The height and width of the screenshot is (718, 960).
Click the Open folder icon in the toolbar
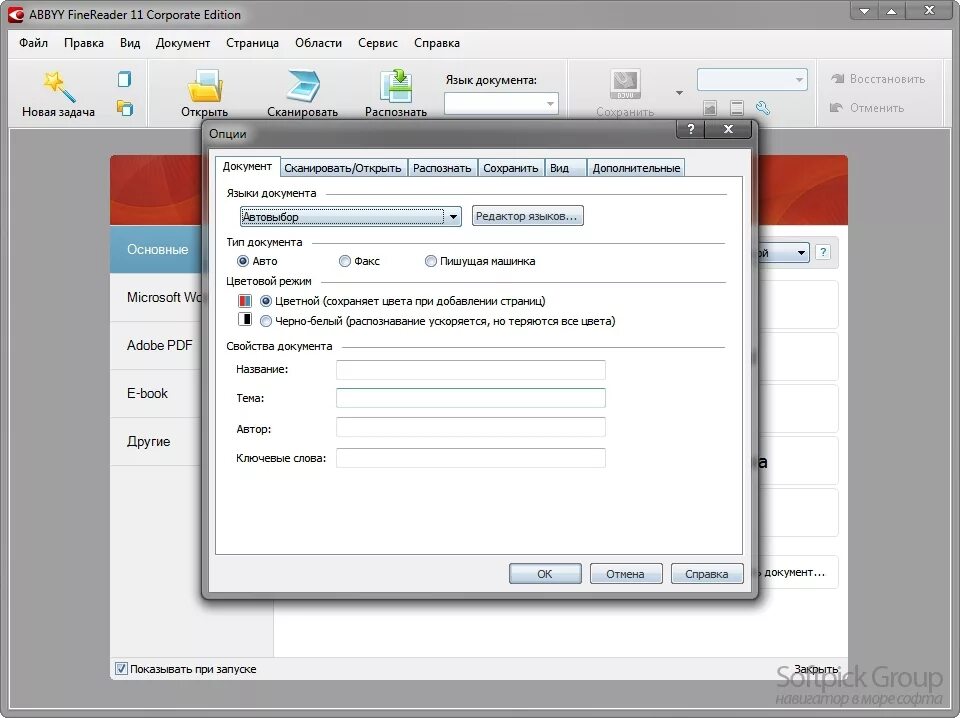coord(204,86)
